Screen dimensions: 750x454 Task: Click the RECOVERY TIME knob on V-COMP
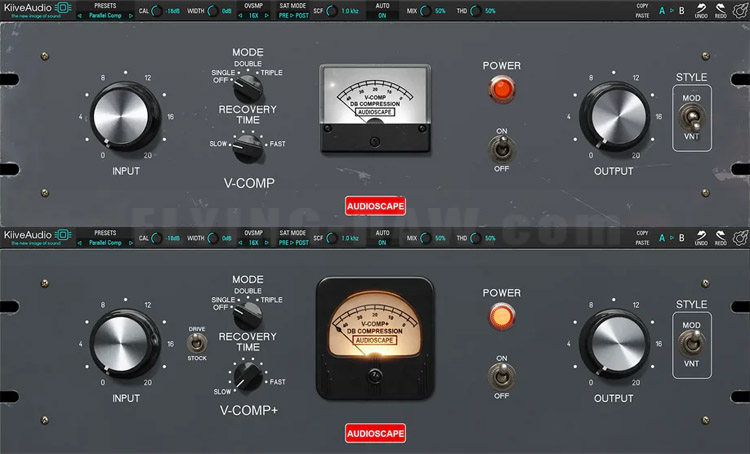point(248,148)
